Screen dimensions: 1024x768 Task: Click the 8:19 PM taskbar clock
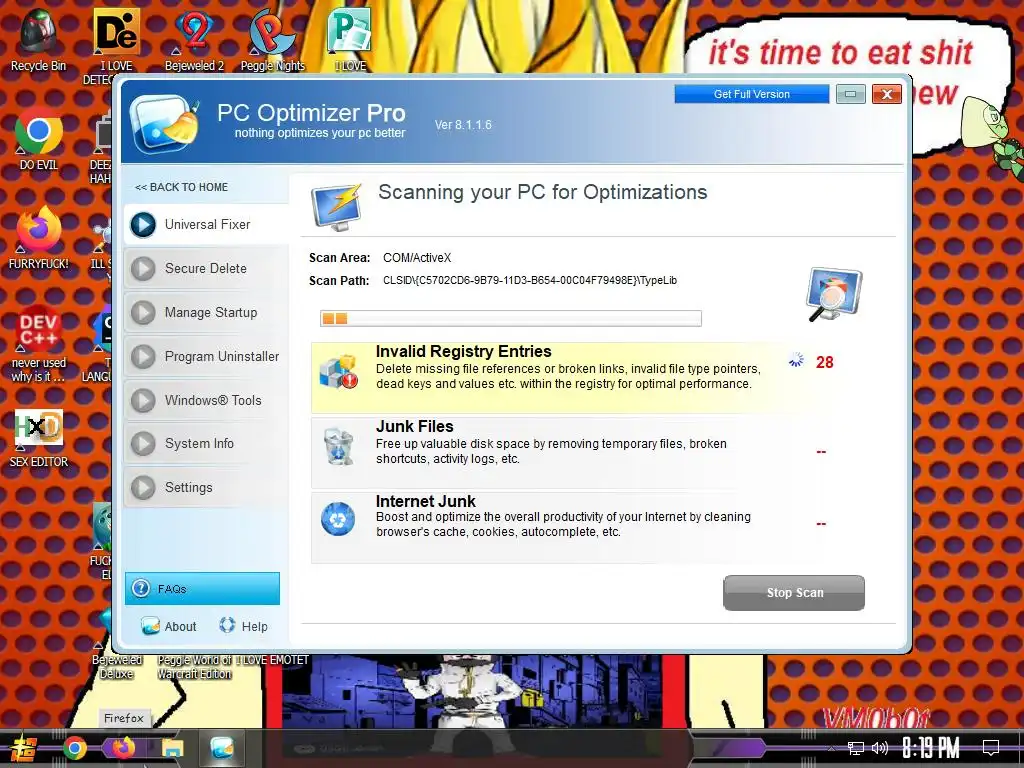(930, 748)
